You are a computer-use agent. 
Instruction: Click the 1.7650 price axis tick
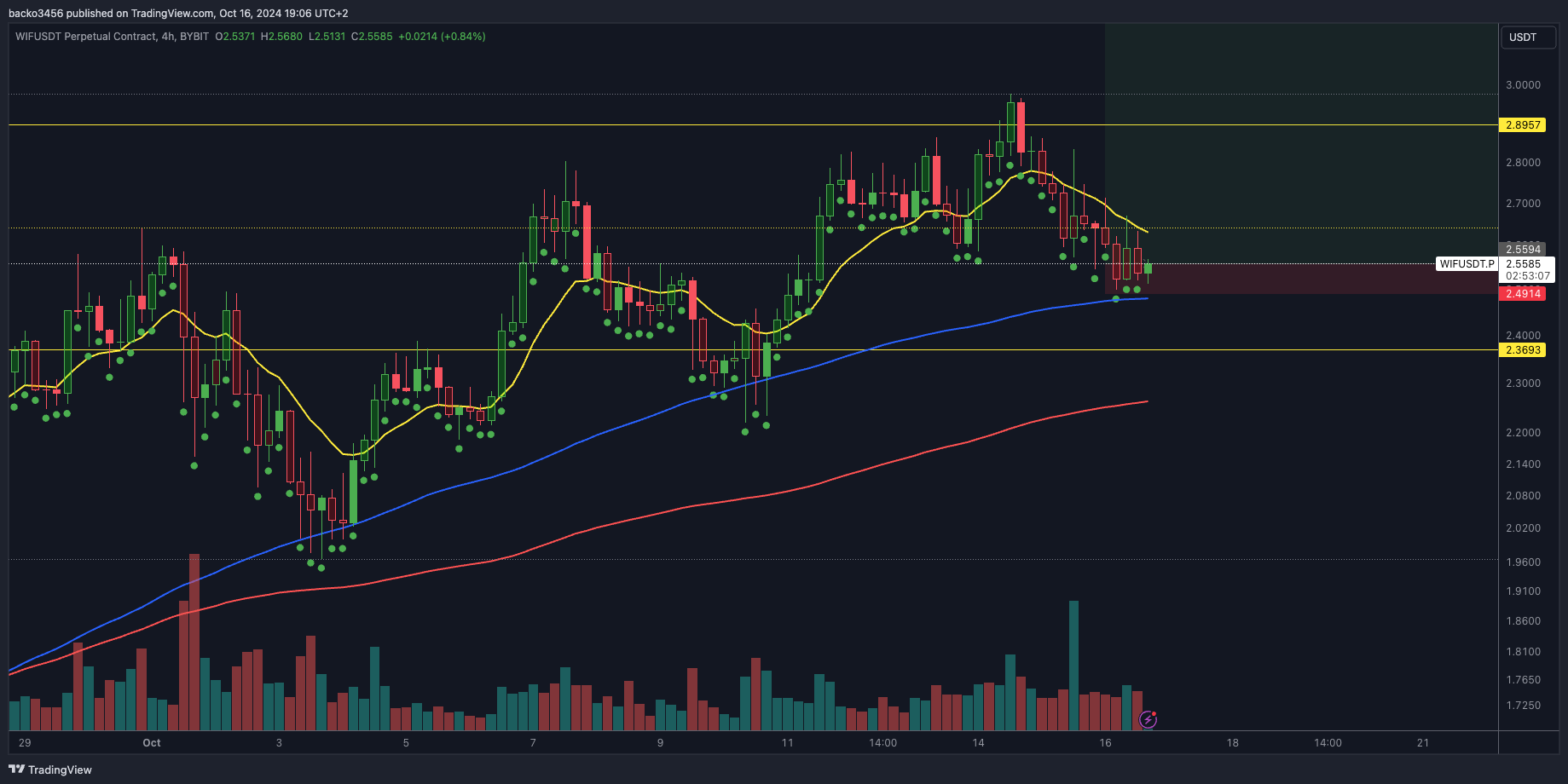tap(1523, 680)
